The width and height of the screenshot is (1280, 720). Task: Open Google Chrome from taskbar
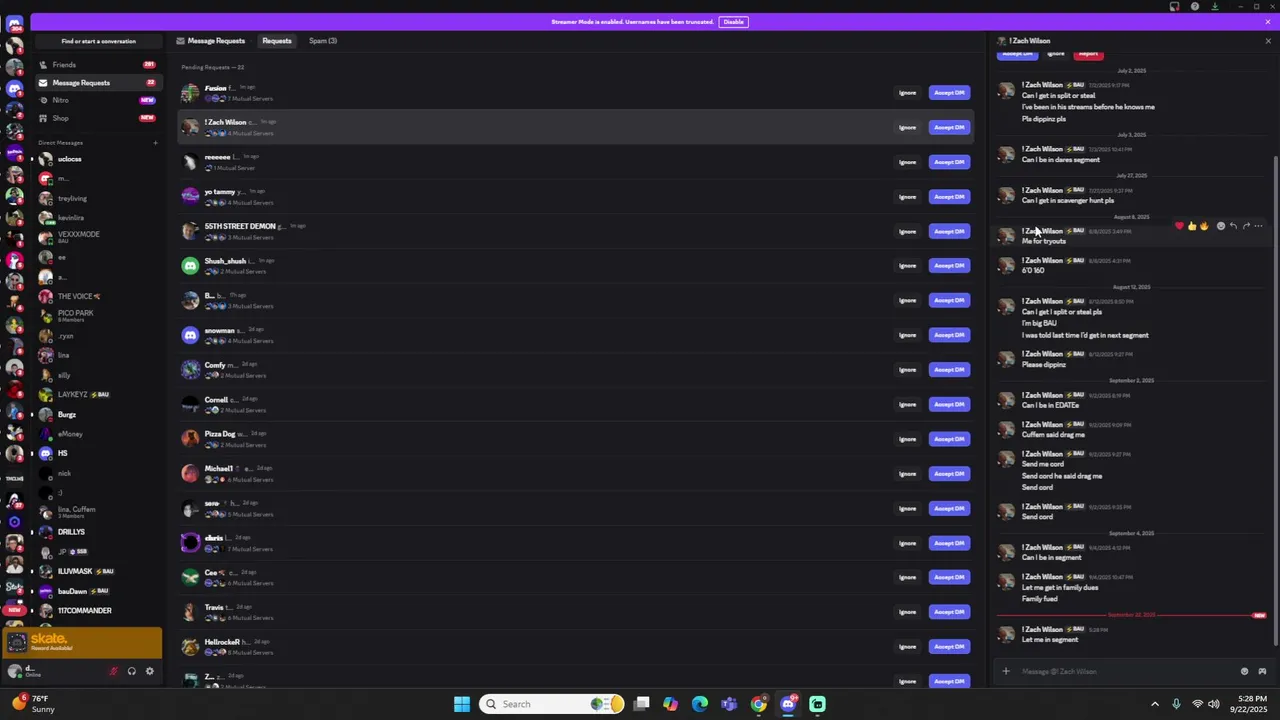click(x=759, y=704)
